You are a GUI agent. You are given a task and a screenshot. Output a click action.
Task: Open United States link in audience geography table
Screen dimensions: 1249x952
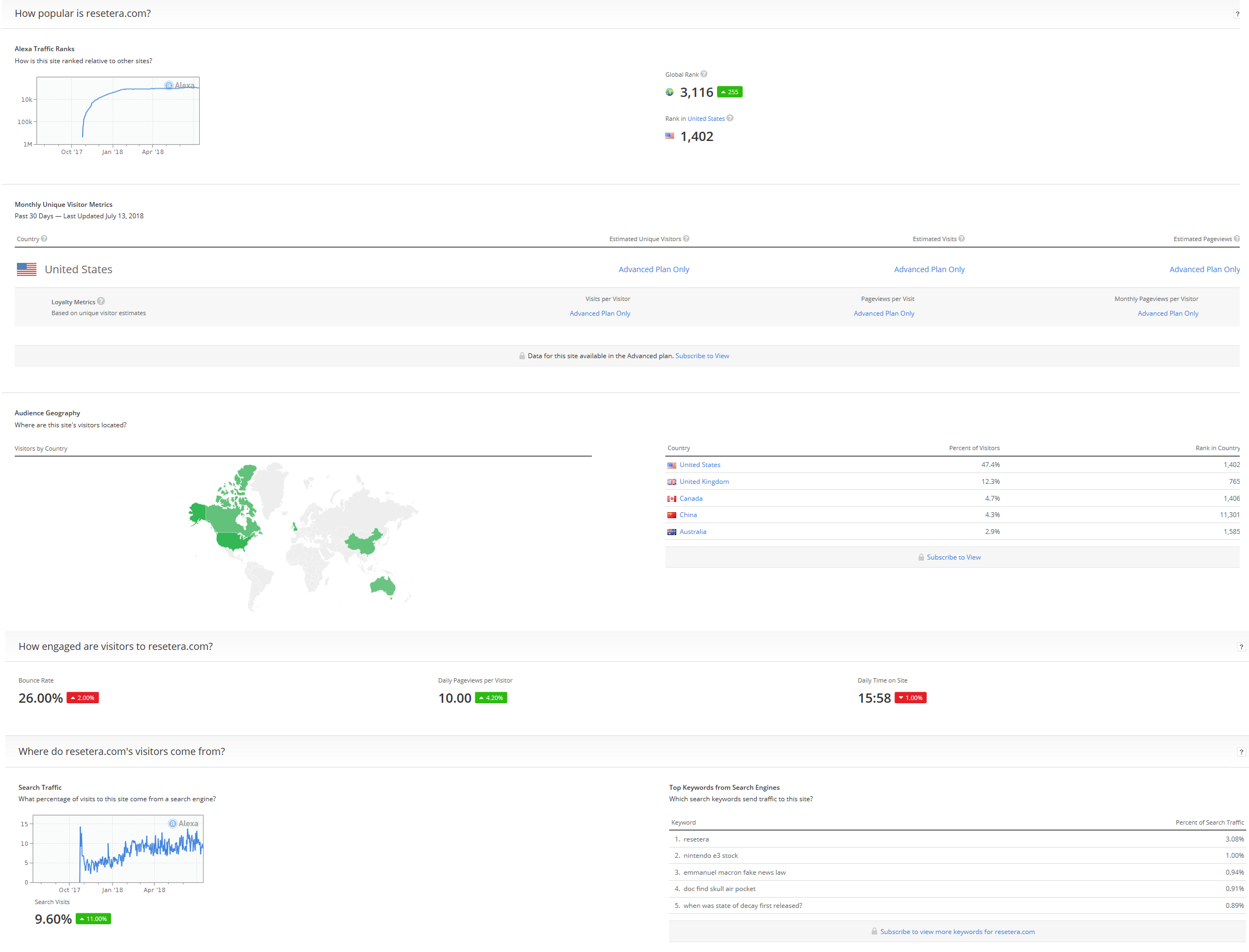pos(700,465)
